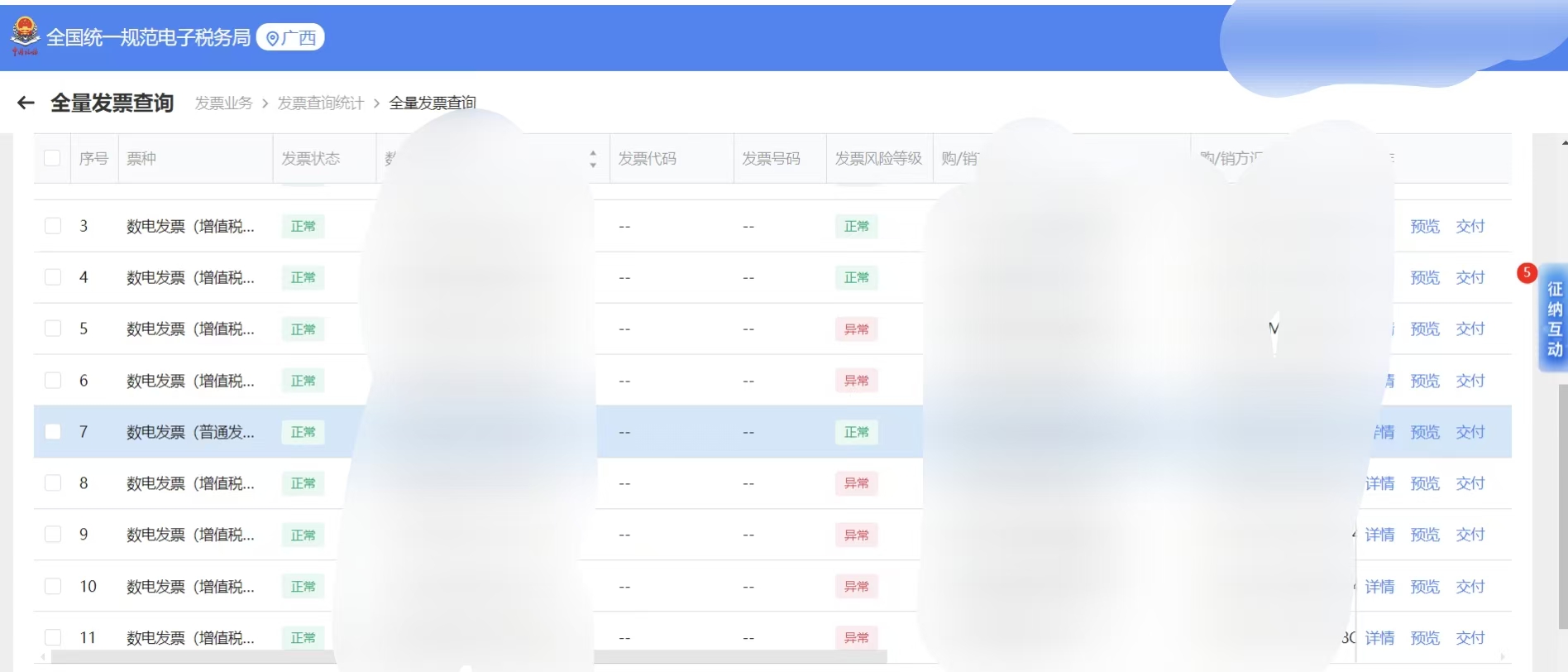Click the 异常 risk tag in row 5
The width and height of the screenshot is (1568, 672).
coord(856,329)
